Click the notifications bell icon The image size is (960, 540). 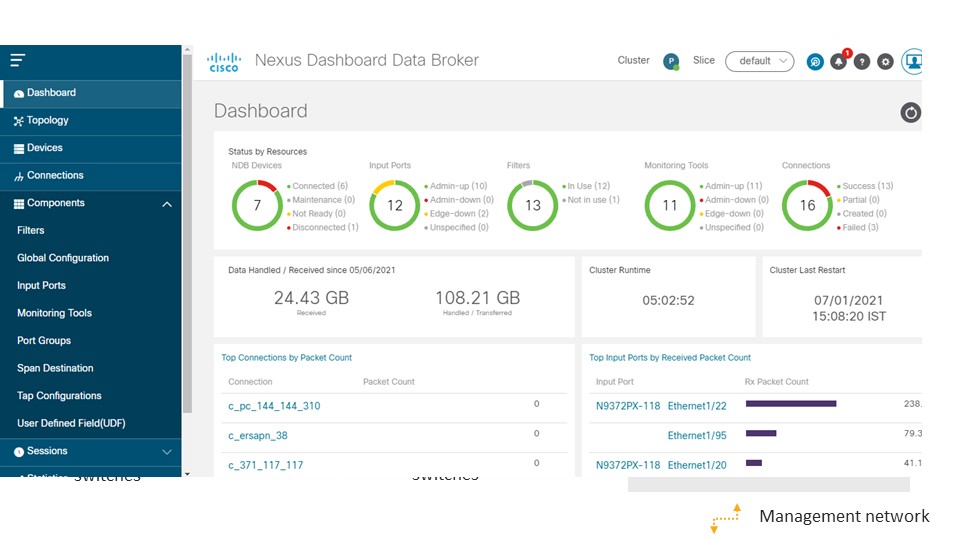(839, 61)
